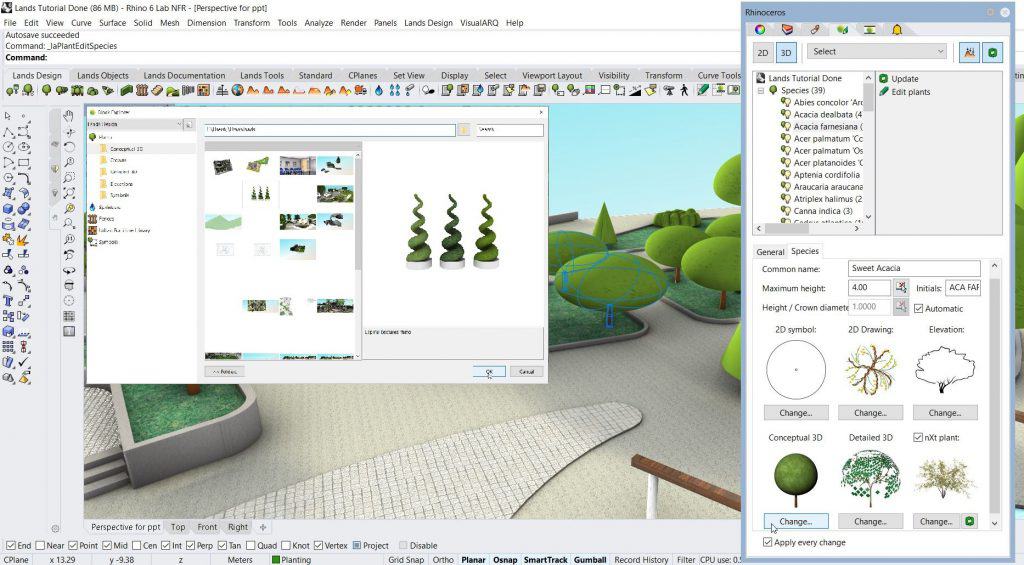The width and height of the screenshot is (1024, 565).
Task: Toggle the Point osnap checkbox
Action: click(73, 545)
